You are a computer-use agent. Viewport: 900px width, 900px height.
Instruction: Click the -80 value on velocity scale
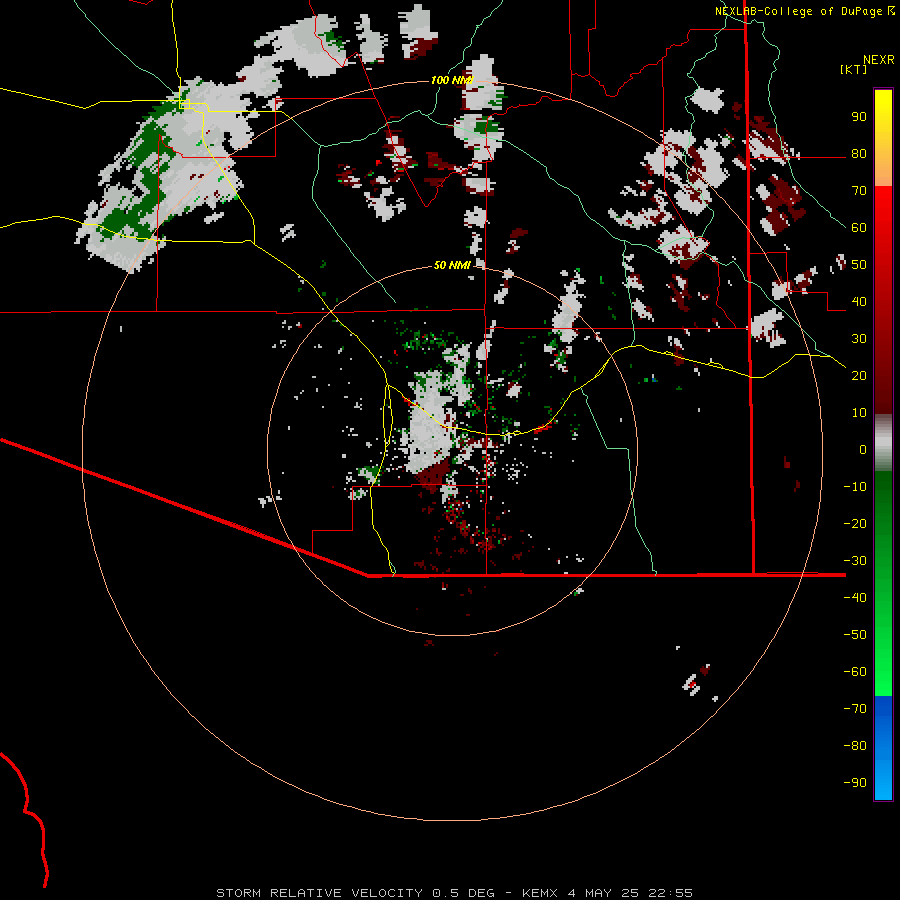(855, 746)
